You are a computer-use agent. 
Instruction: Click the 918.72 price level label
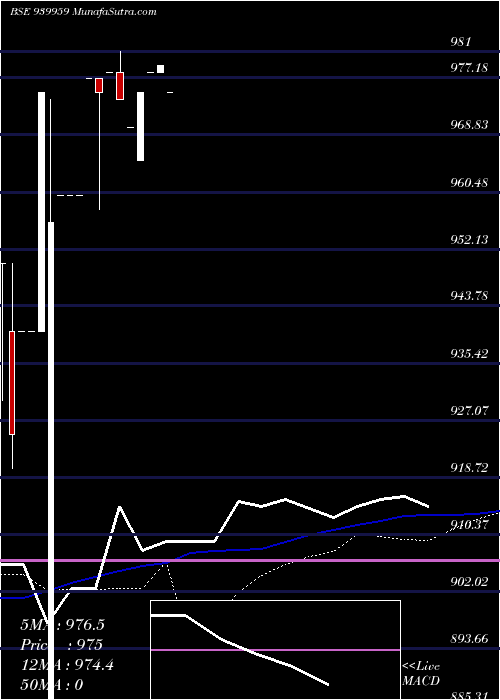(469, 468)
